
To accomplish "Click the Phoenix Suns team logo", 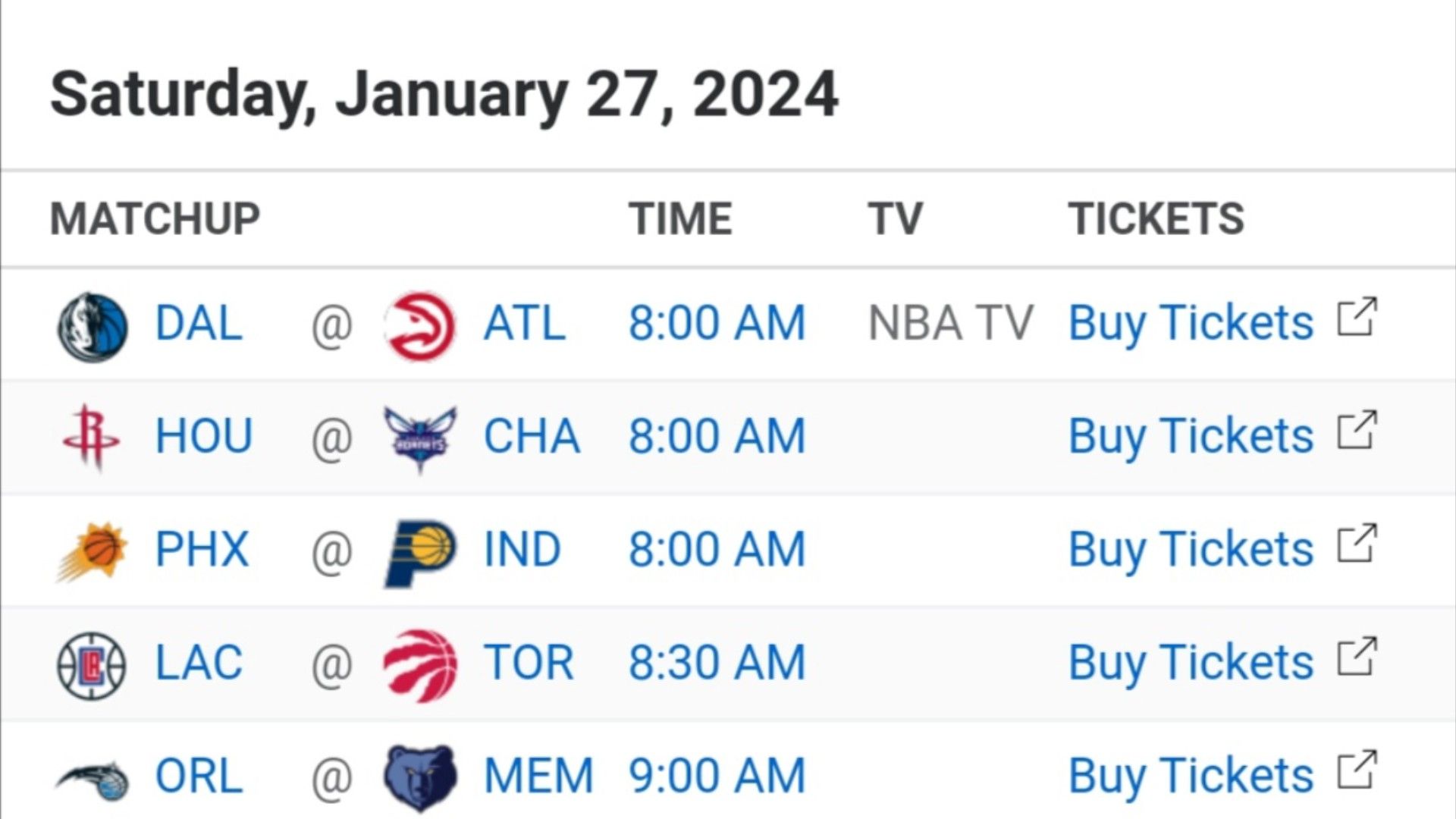I will tap(93, 551).
